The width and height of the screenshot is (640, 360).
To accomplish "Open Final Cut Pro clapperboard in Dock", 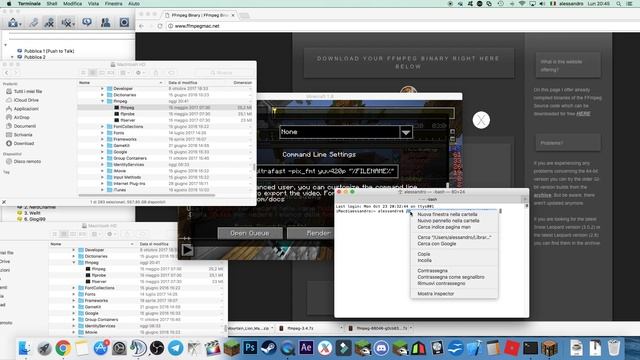I will click(213, 348).
